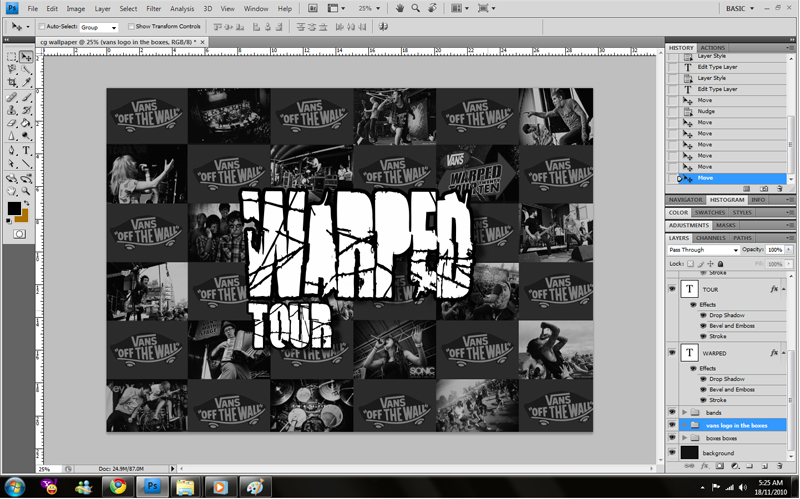Select the Brush tool
800x499 pixels.
tap(26, 97)
